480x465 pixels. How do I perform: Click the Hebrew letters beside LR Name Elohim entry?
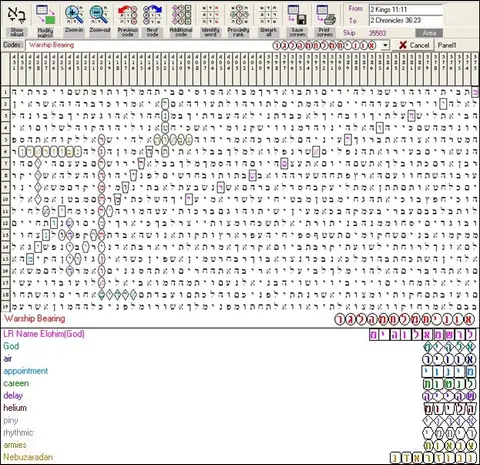tap(422, 335)
